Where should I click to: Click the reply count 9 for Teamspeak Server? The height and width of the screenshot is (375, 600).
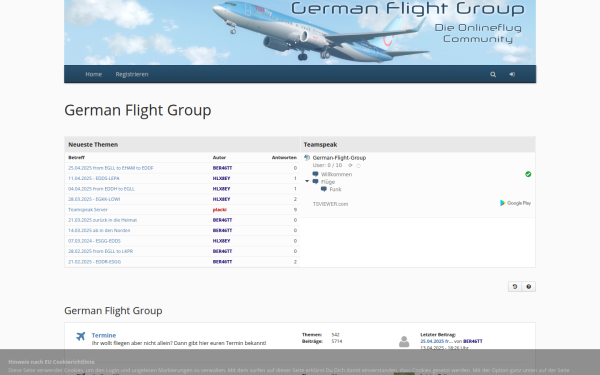[x=295, y=210]
